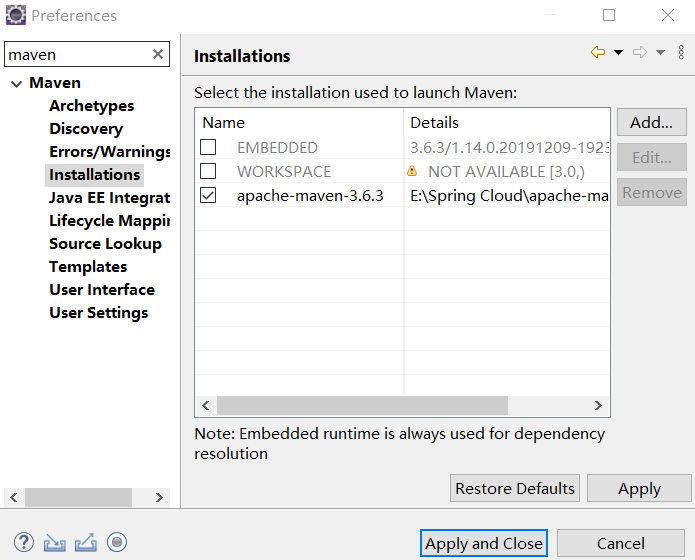Open the Errors/Warnings preference page
This screenshot has width=695, height=560.
[109, 152]
